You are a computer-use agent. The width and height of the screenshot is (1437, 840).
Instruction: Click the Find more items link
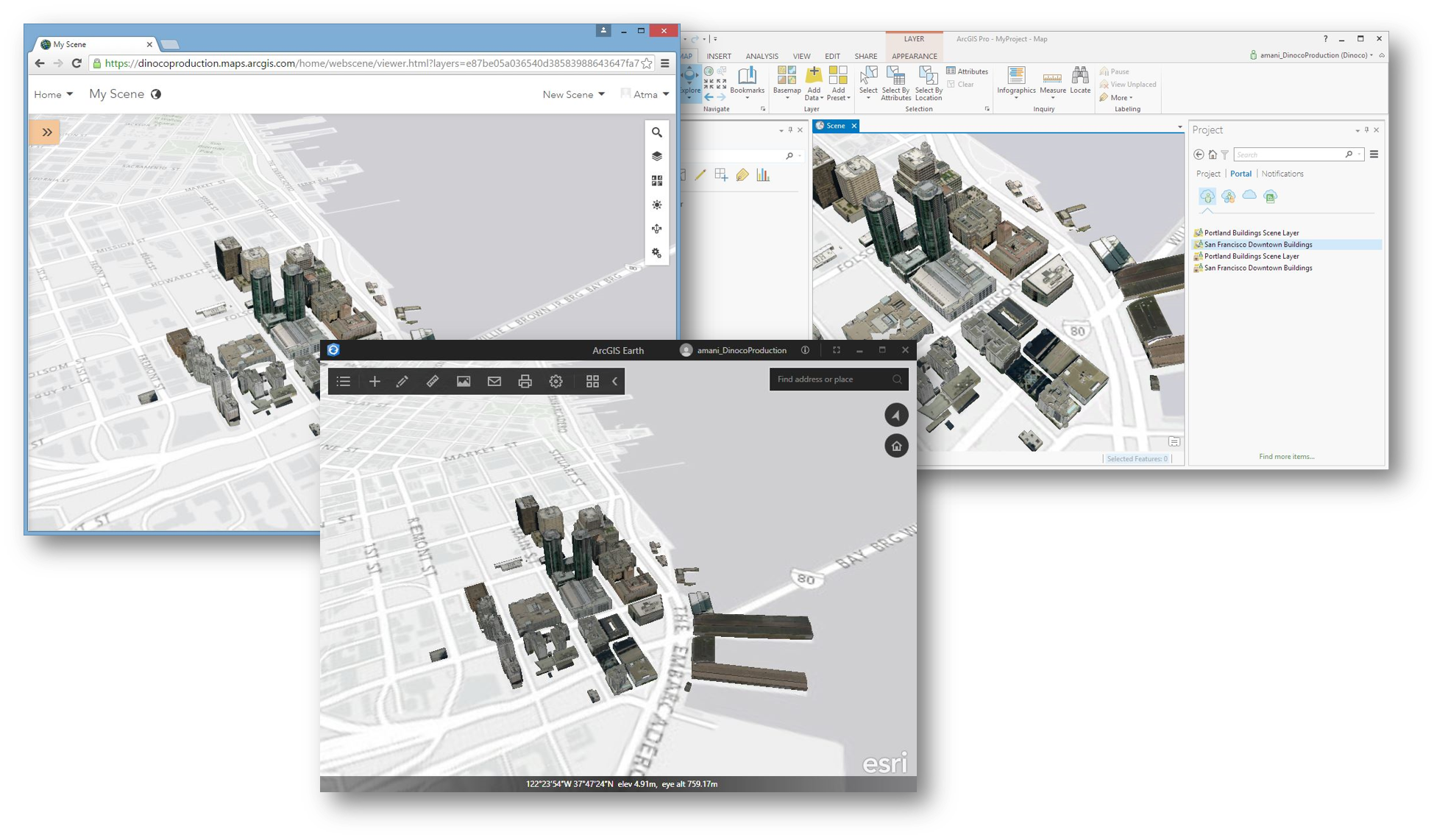pyautogui.click(x=1286, y=457)
